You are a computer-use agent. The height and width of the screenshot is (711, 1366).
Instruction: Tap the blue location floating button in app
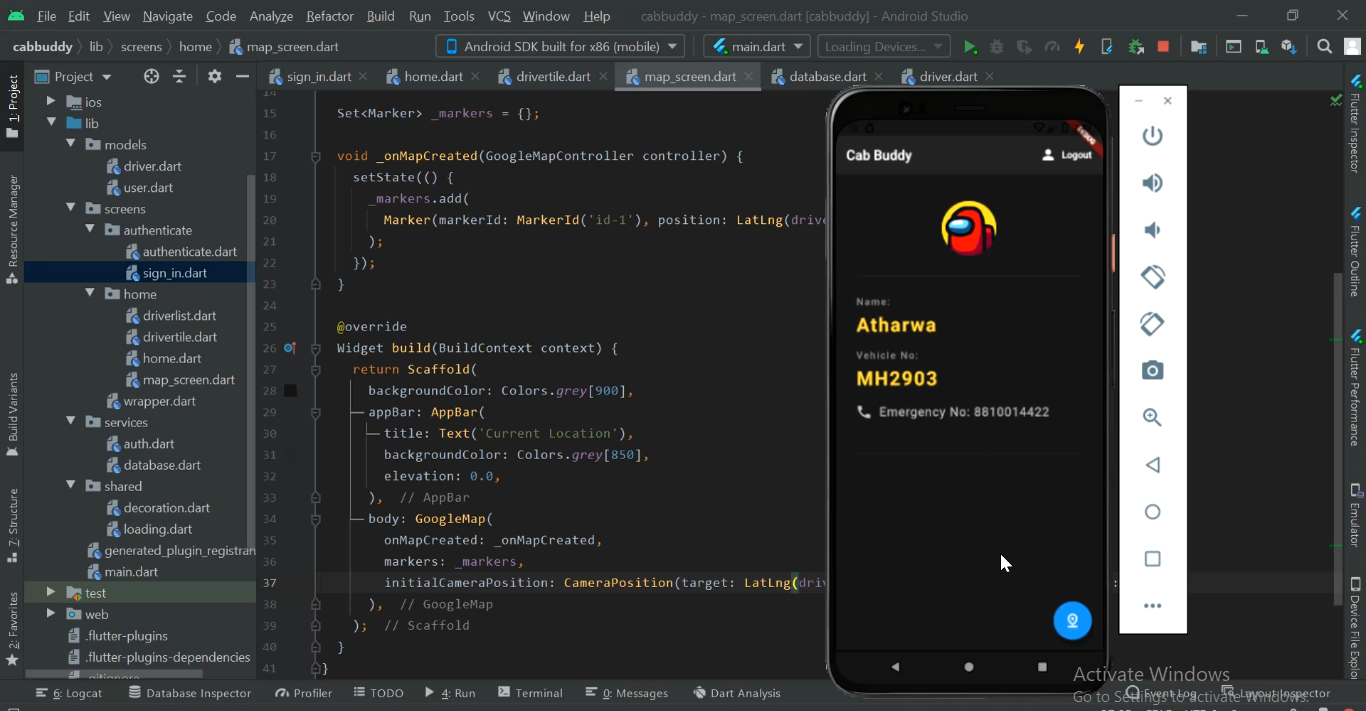[x=1072, y=621]
